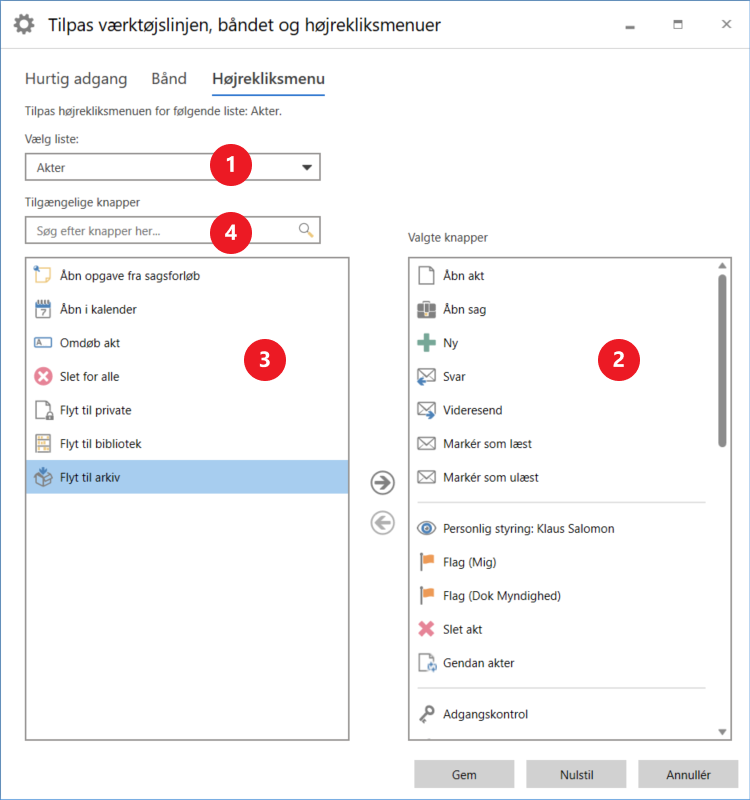Click the right arrow to add selected button
This screenshot has height=800, width=750.
[x=383, y=482]
